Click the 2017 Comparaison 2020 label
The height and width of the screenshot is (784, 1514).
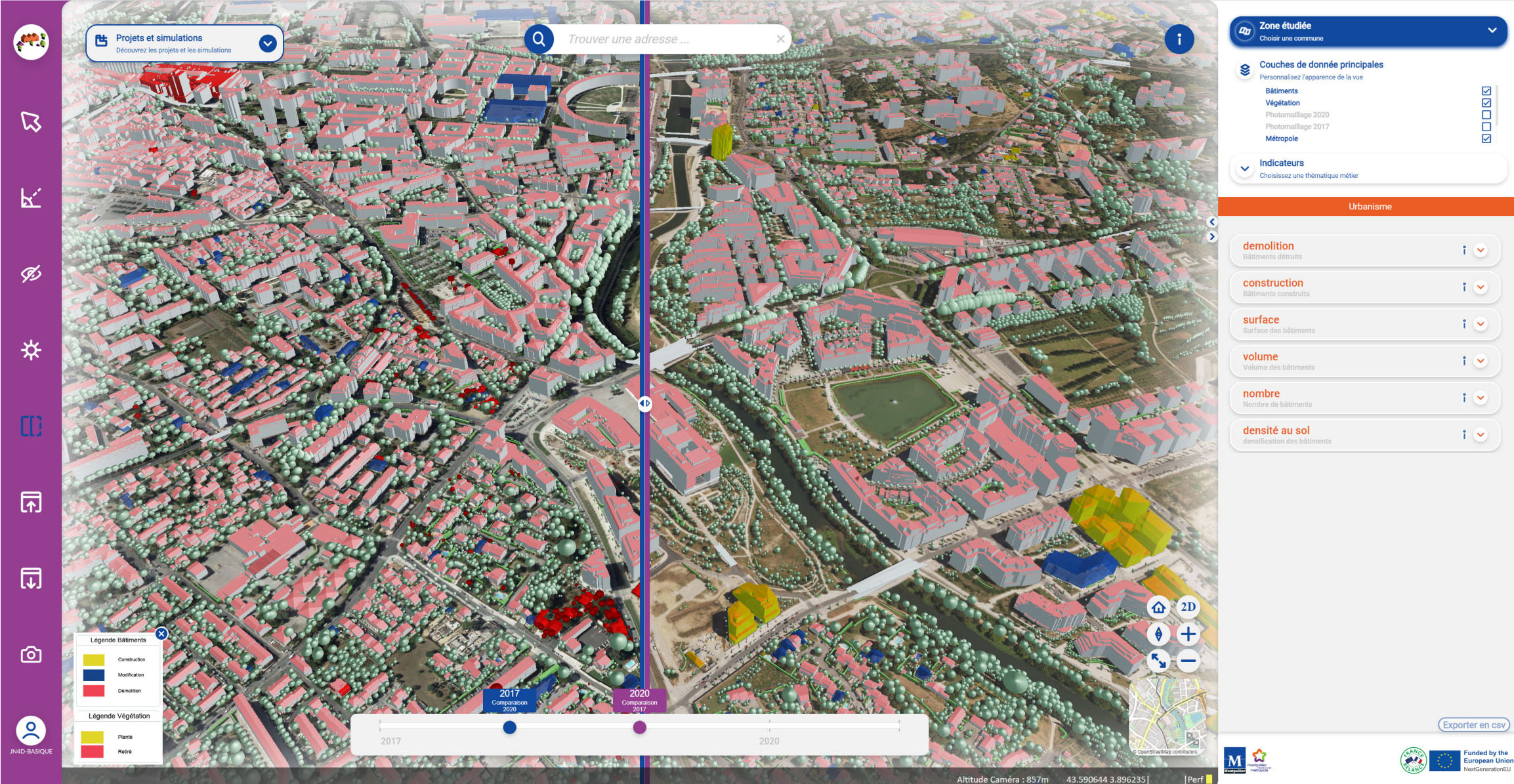pyautogui.click(x=509, y=700)
